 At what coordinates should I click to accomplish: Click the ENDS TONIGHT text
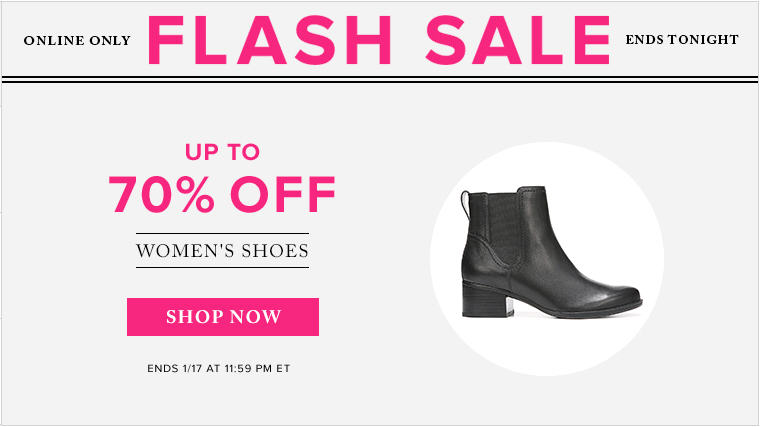[x=682, y=39]
